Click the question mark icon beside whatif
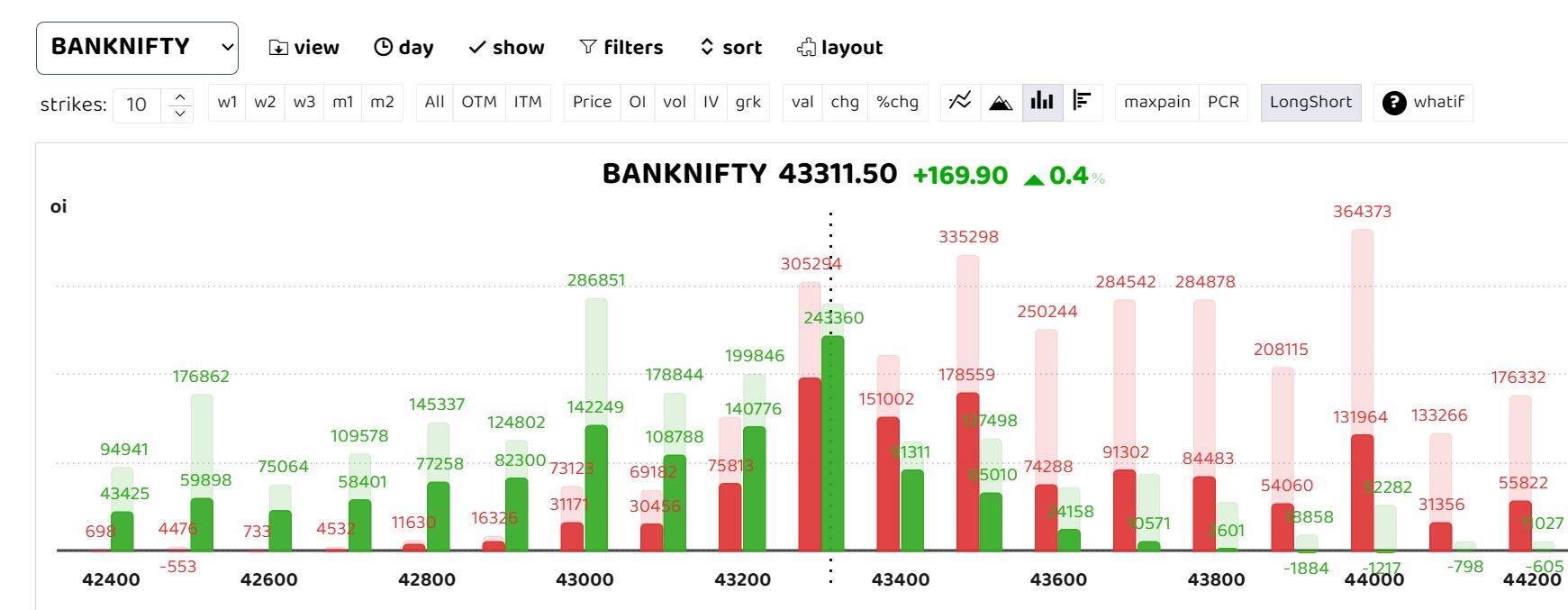The width and height of the screenshot is (1568, 610). [x=1394, y=103]
